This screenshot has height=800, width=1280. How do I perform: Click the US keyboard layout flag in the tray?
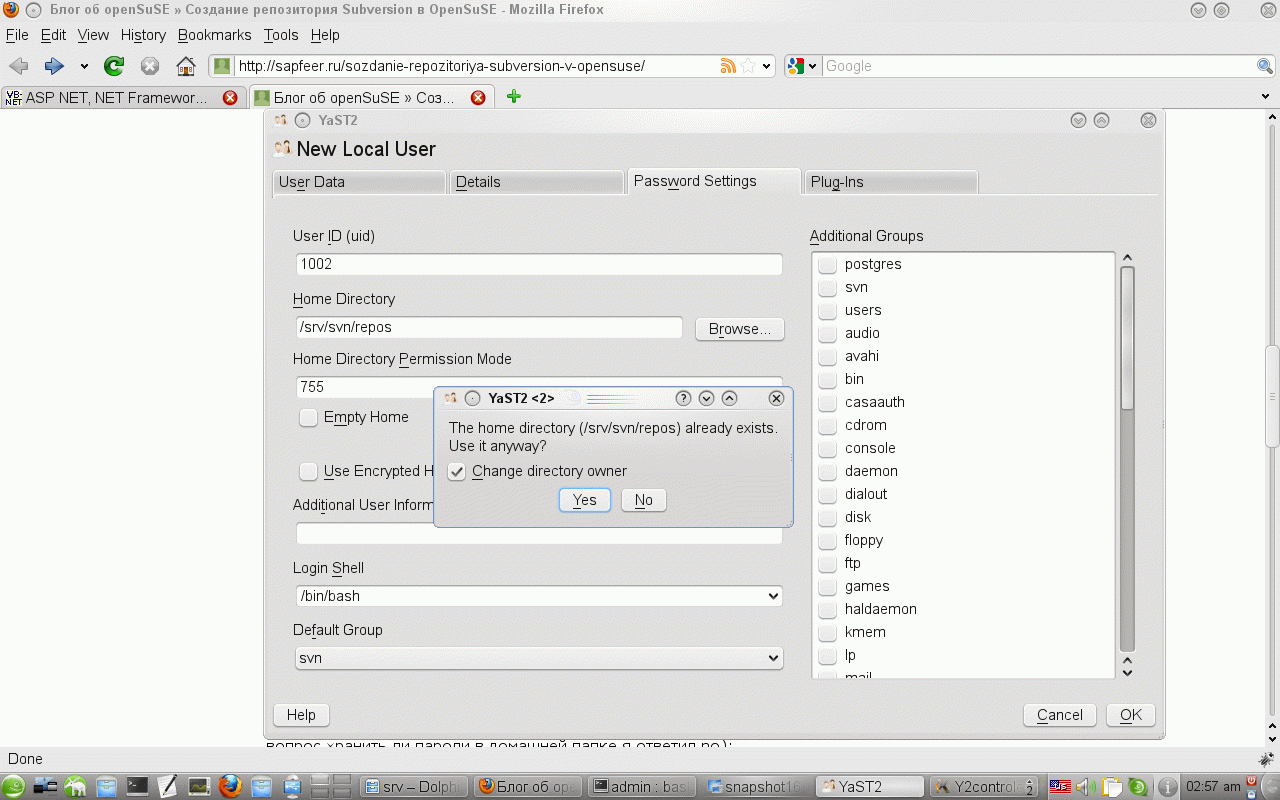coord(1060,787)
